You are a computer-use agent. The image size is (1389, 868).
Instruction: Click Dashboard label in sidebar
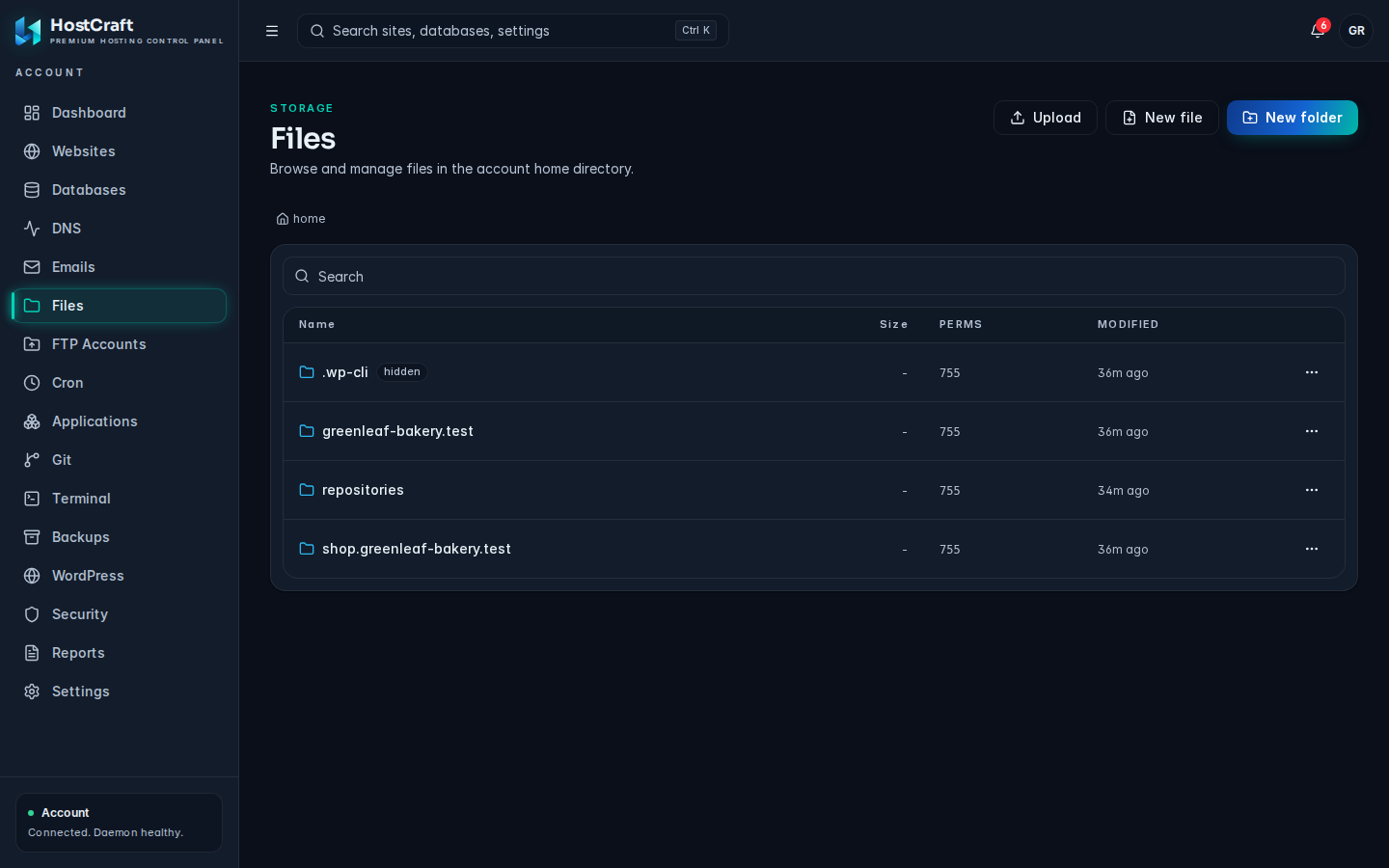pyautogui.click(x=89, y=113)
